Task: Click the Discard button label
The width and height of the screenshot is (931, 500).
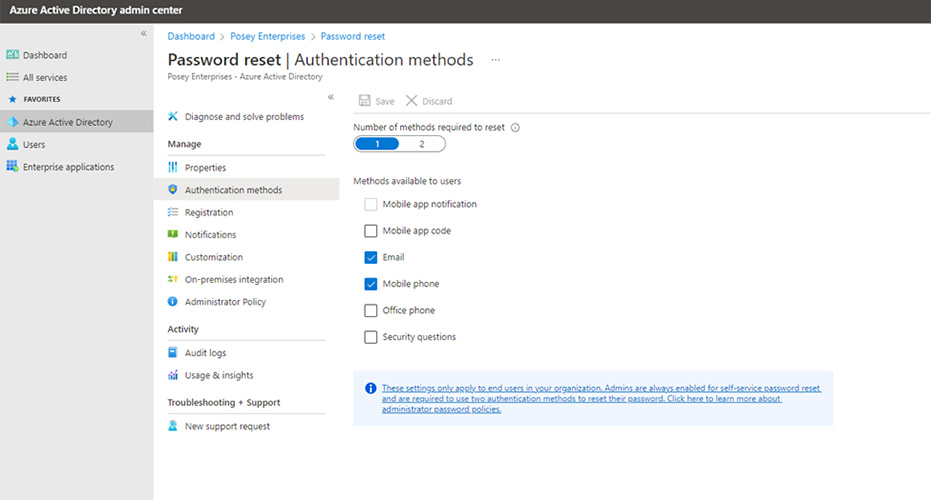Action: coord(437,102)
